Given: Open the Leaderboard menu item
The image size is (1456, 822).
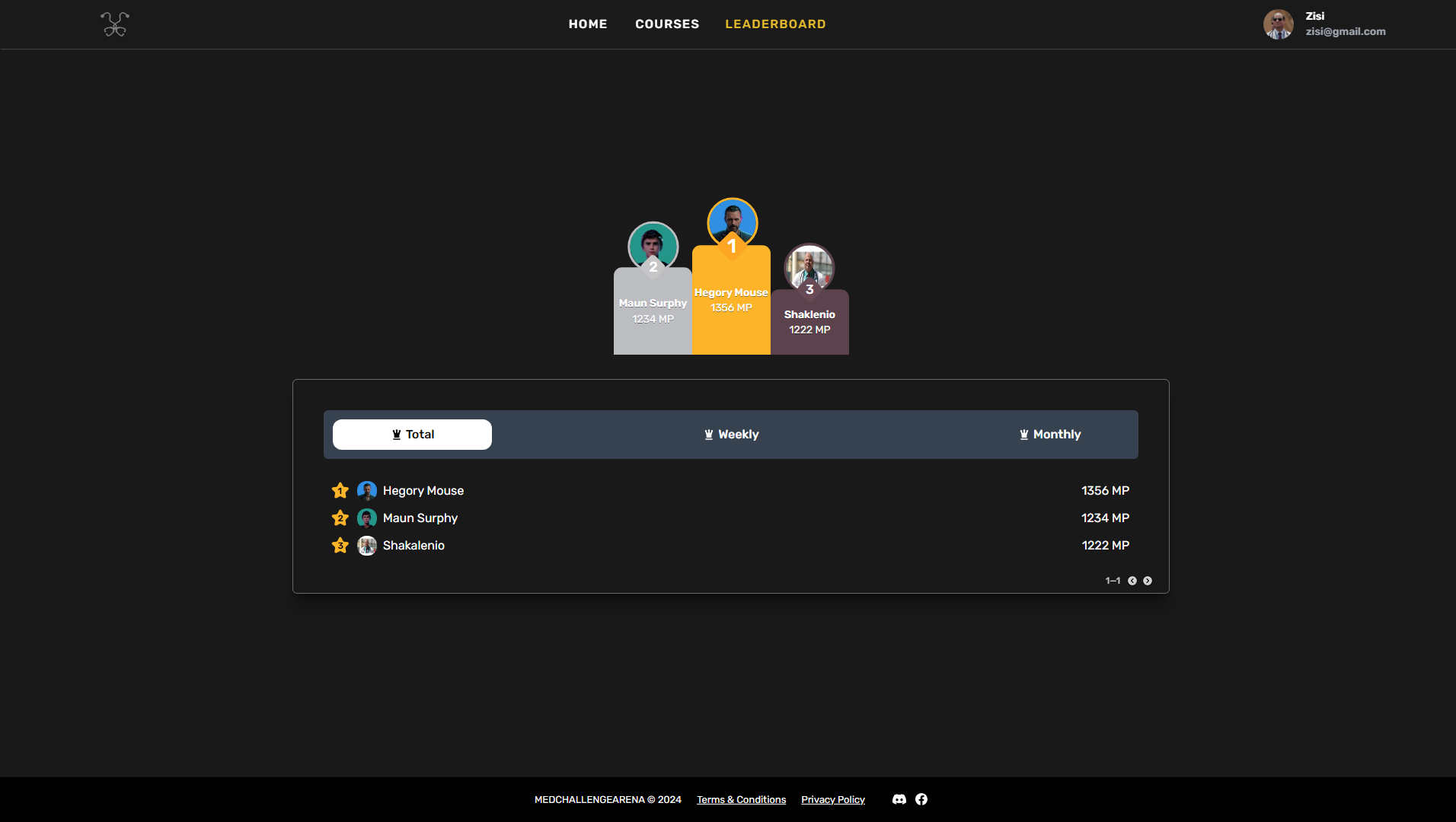Looking at the screenshot, I should pos(775,24).
